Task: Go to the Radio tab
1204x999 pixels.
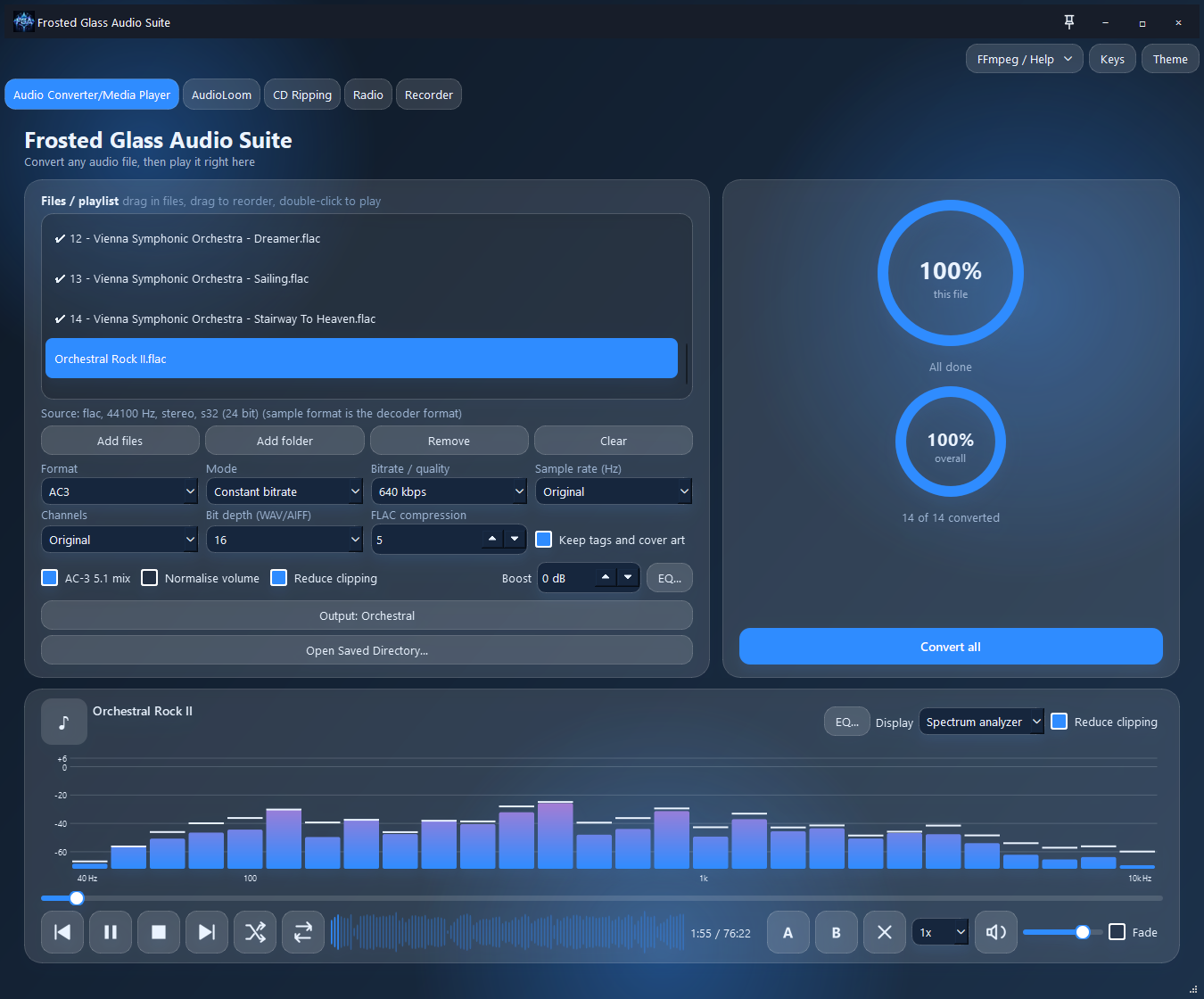Action: pyautogui.click(x=368, y=95)
